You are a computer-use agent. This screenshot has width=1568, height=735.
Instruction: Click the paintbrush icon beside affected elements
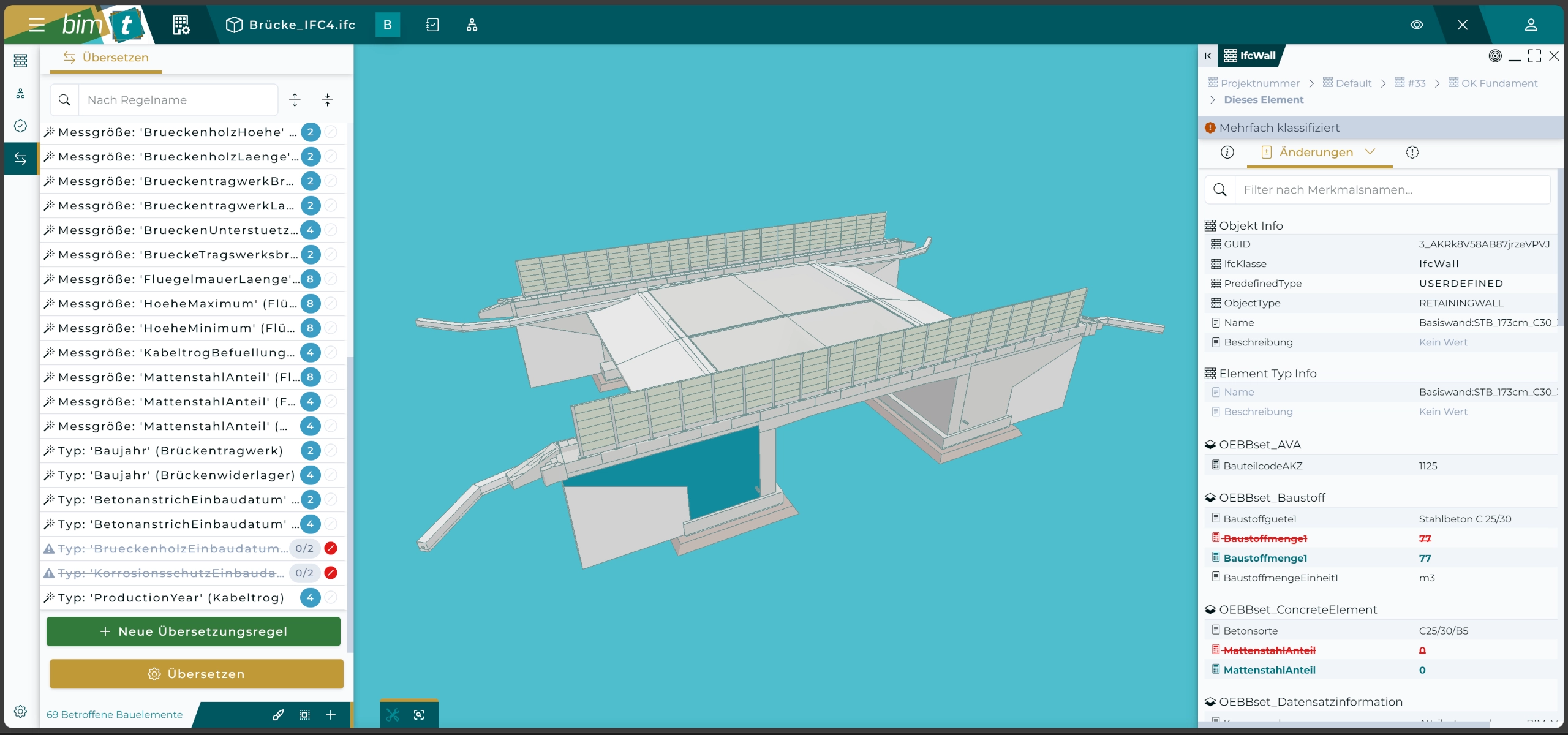(278, 715)
